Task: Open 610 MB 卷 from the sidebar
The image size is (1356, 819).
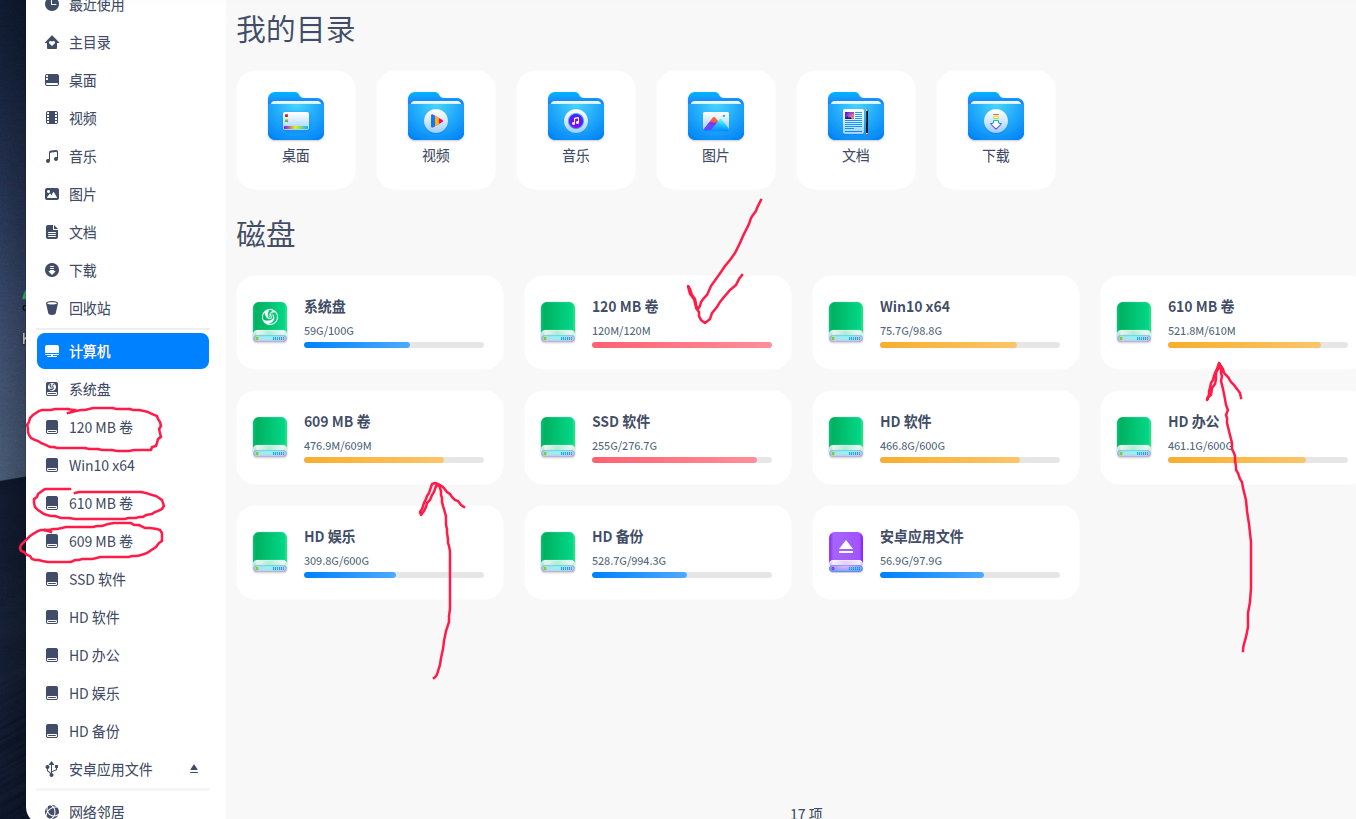Action: tap(123, 503)
